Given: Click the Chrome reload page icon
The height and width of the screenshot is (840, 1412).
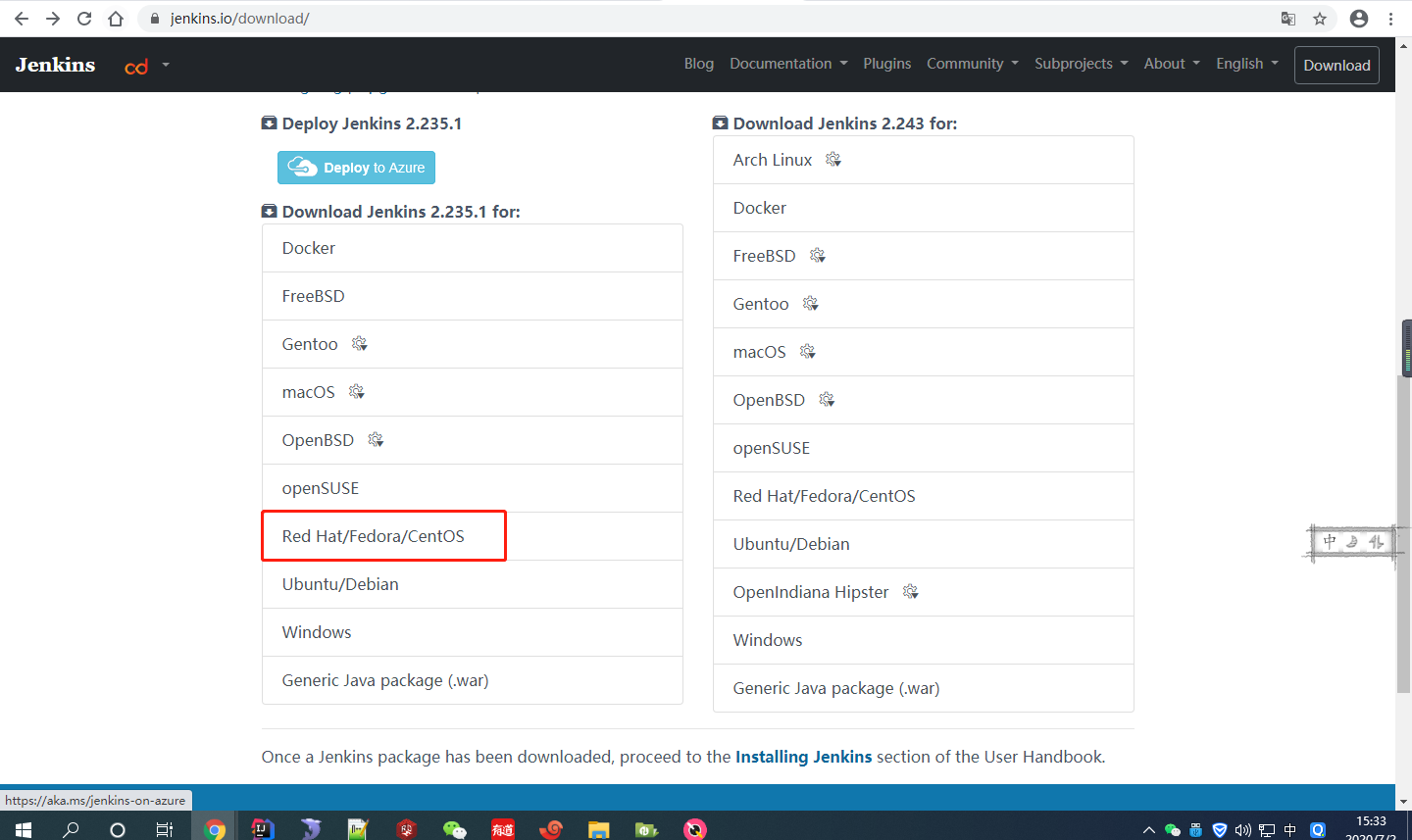Looking at the screenshot, I should pos(84,19).
